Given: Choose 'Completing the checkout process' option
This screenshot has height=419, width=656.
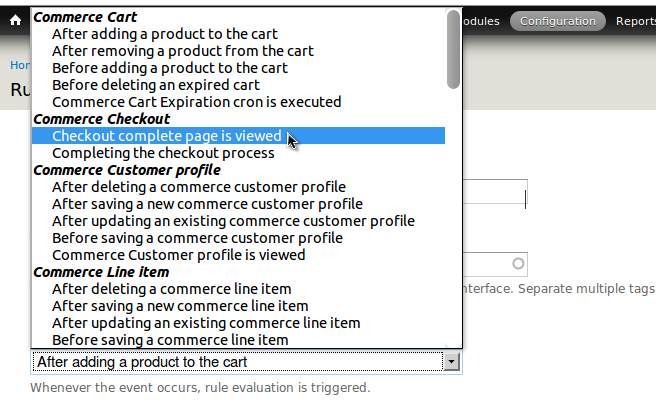Looking at the screenshot, I should pyautogui.click(x=163, y=153).
